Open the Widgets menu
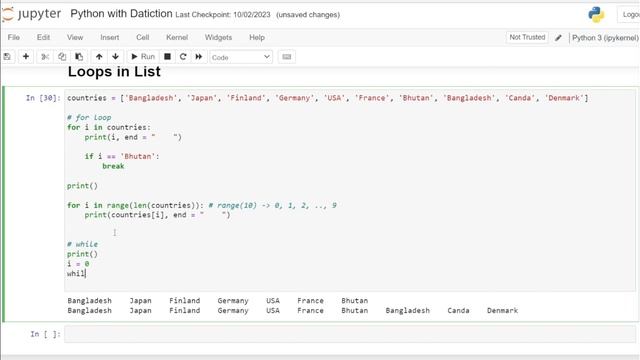The width and height of the screenshot is (640, 360). click(218, 37)
